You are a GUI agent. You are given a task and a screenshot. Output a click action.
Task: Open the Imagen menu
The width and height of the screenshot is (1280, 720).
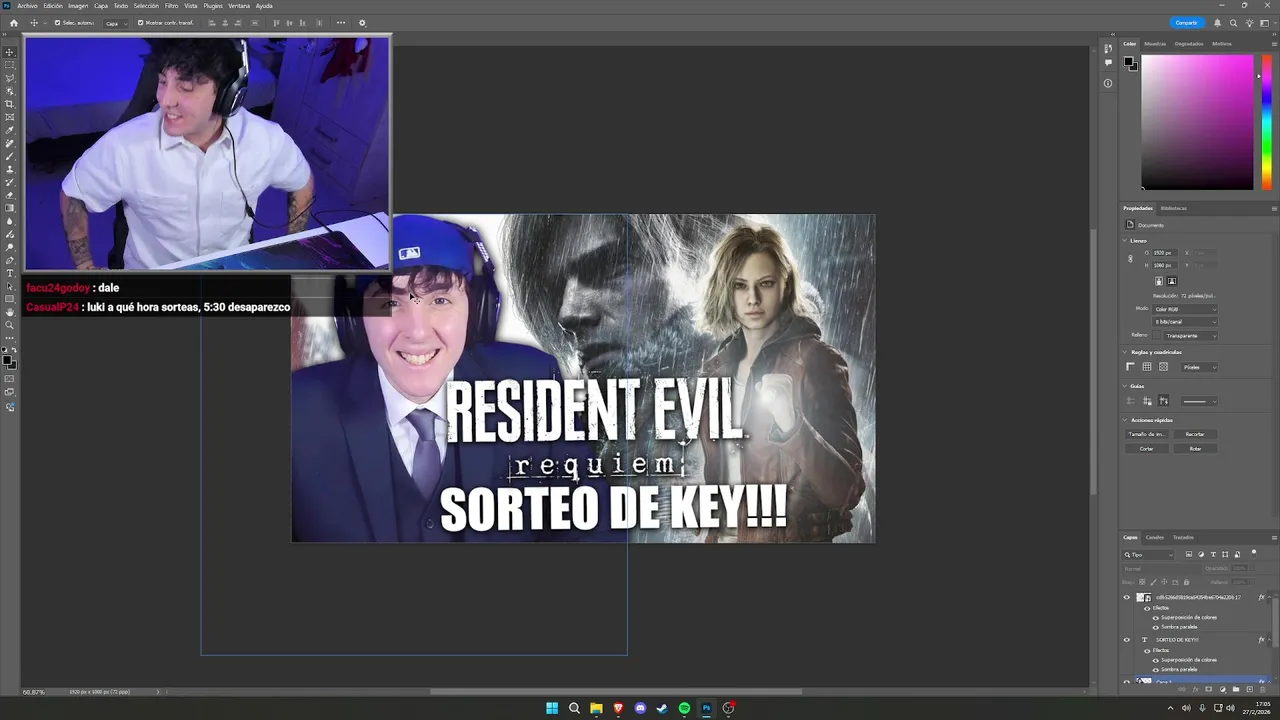pyautogui.click(x=78, y=6)
